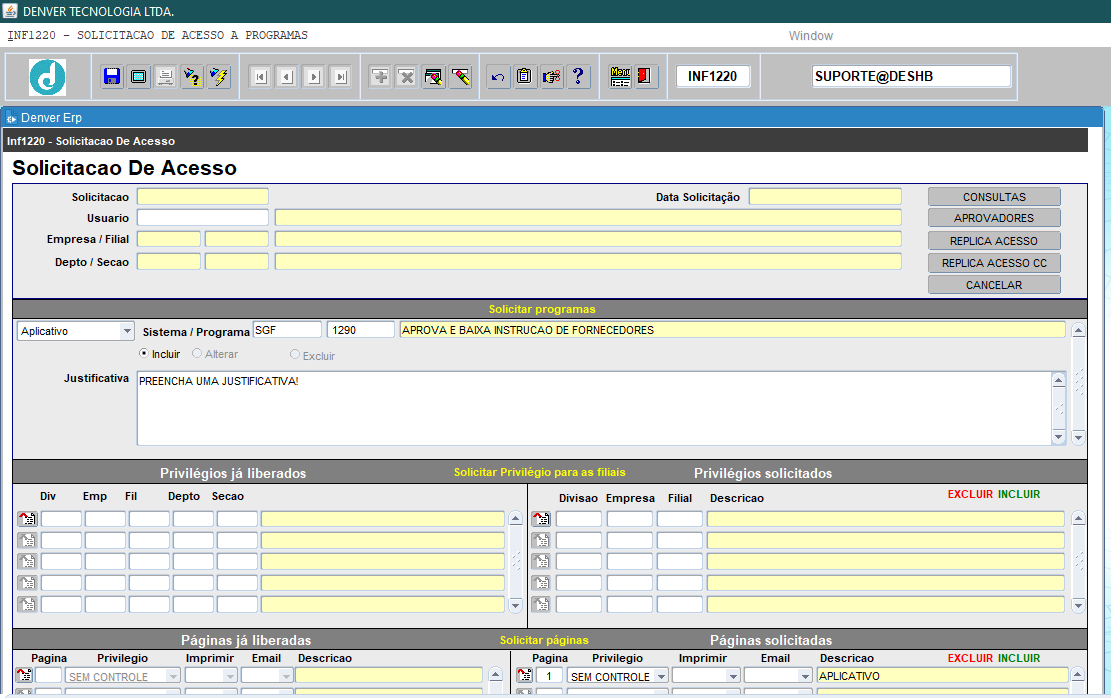The width and height of the screenshot is (1111, 698).
Task: Click the pointing hand toolbar icon
Action: (551, 77)
